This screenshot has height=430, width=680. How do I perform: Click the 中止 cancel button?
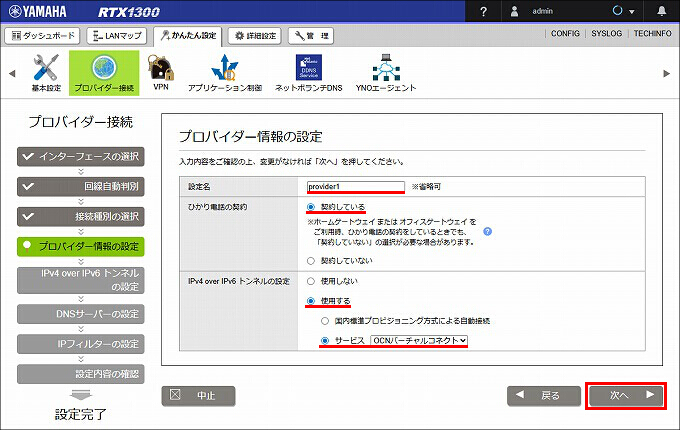click(199, 395)
